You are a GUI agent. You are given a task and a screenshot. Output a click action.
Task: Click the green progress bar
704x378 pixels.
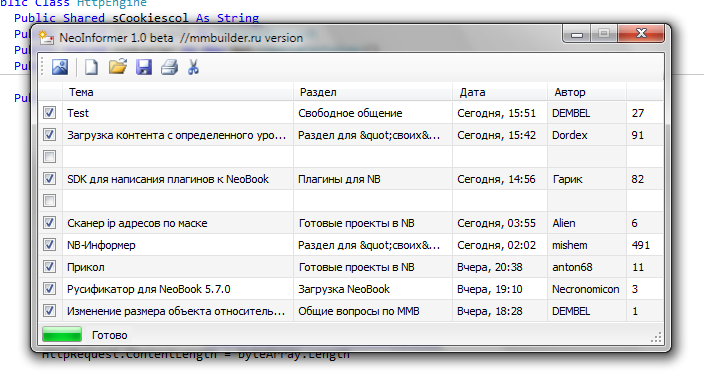click(62, 334)
